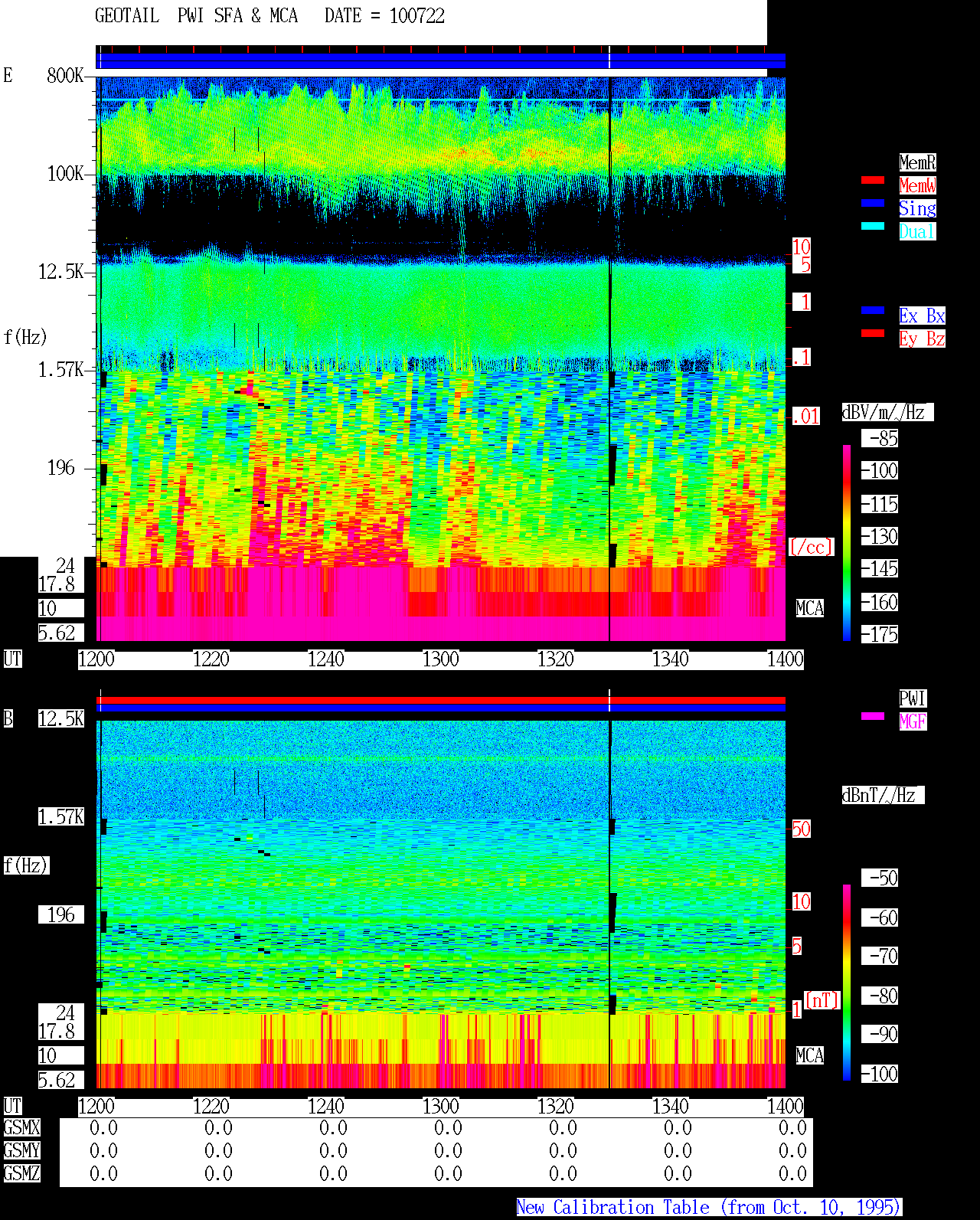Image resolution: width=980 pixels, height=1220 pixels.
Task: Click the 'dBnT/√Hz' unit label
Action: pos(883,795)
